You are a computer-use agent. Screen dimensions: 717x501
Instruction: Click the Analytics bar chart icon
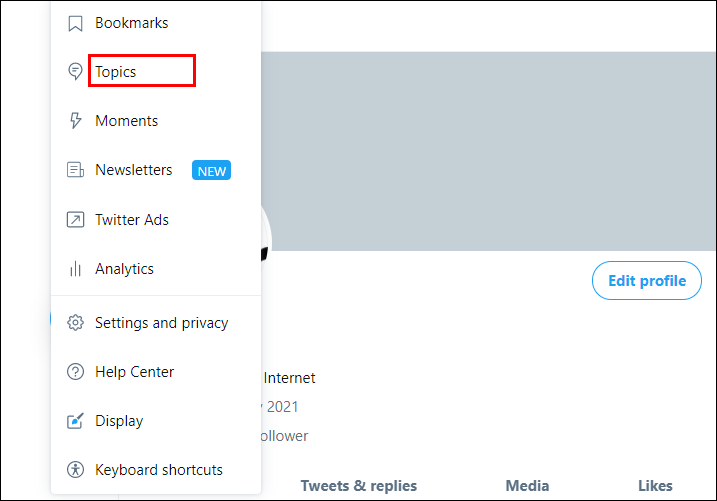click(x=75, y=269)
